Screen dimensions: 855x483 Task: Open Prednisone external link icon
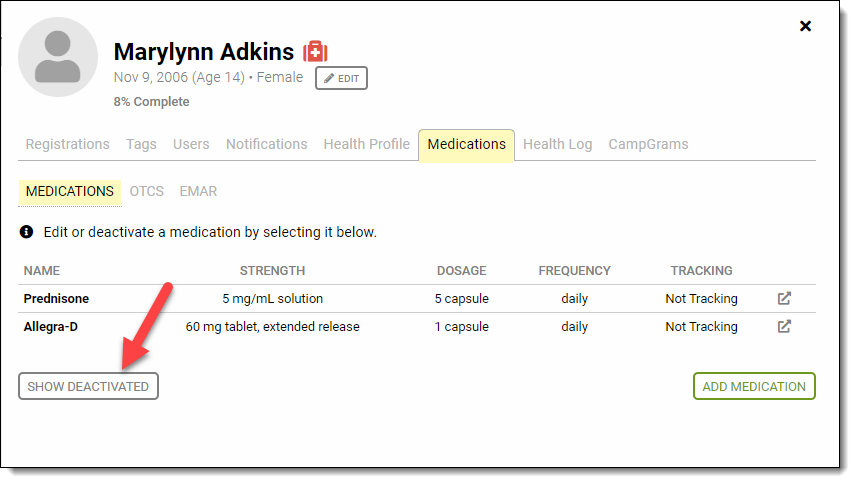[x=785, y=298]
